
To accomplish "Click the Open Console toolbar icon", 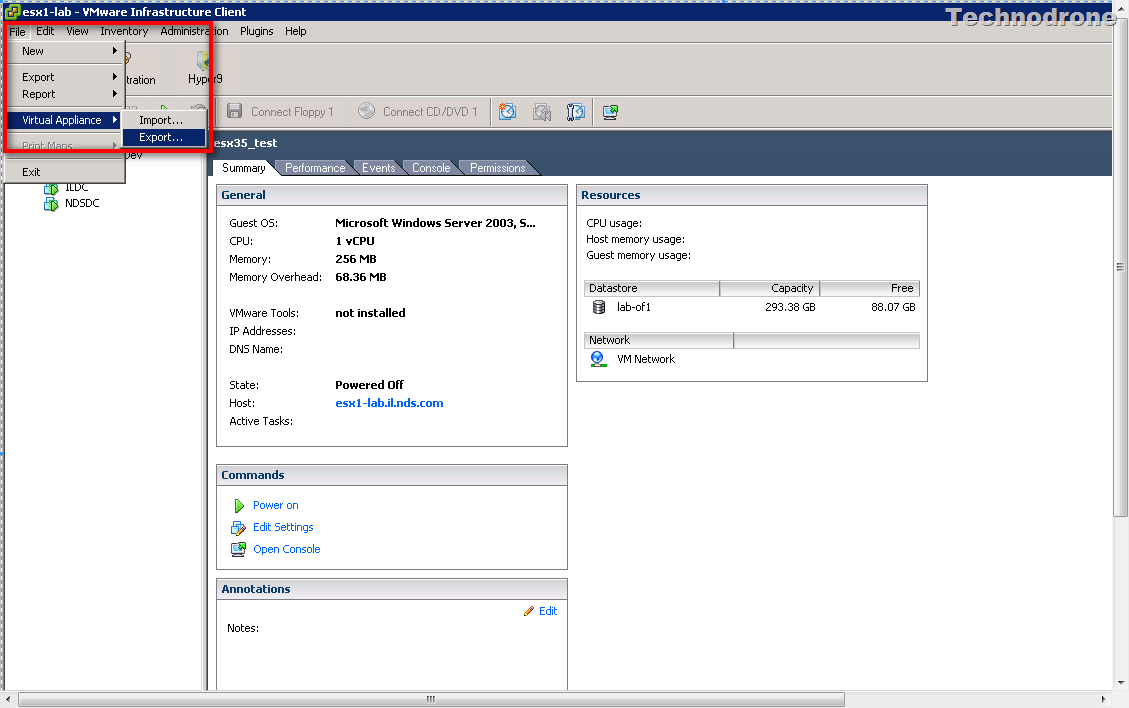I will click(611, 112).
